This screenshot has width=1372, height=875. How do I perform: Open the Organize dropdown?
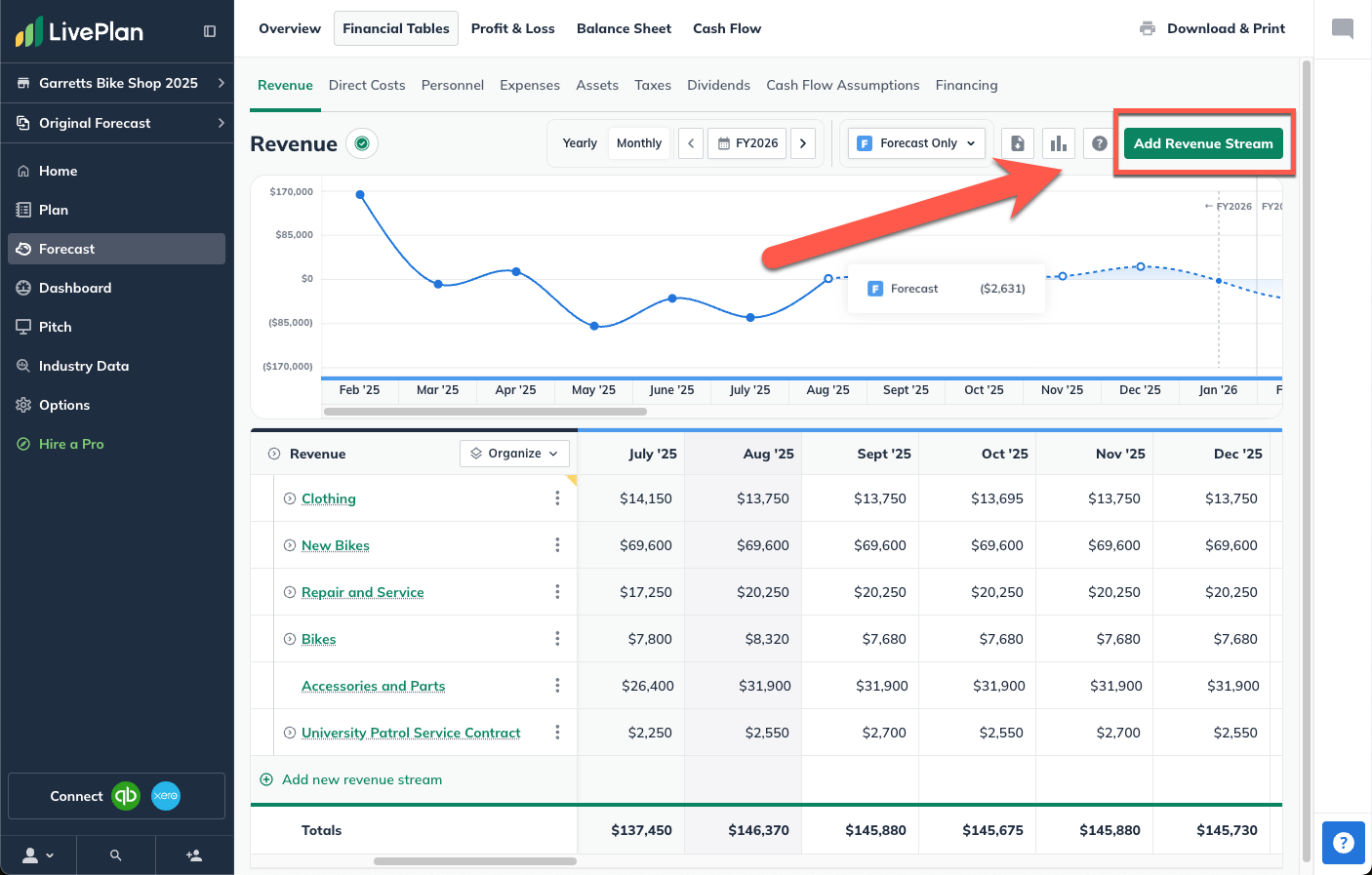pos(514,453)
